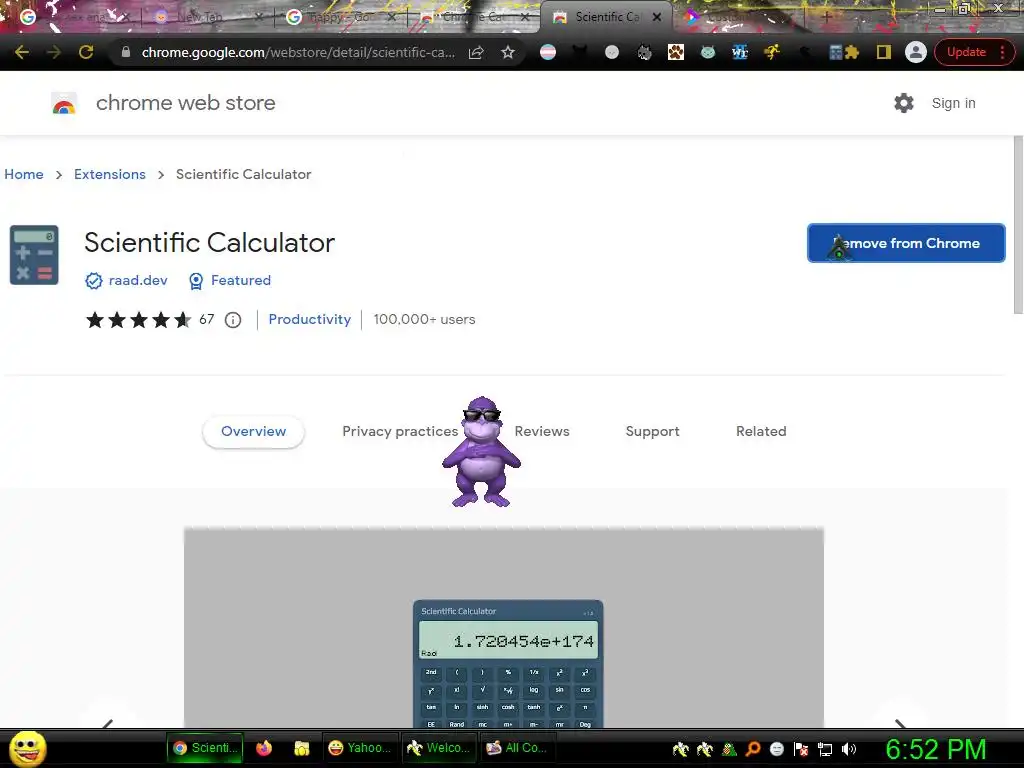Viewport: 1024px width, 768px height.
Task: Open the Featured badge link
Action: tap(240, 280)
